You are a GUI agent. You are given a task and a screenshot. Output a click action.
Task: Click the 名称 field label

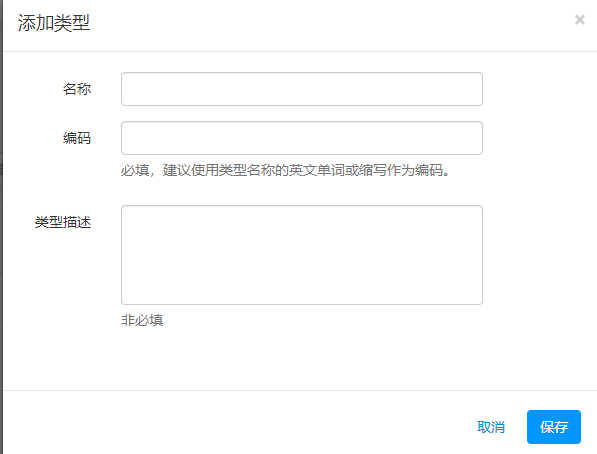[x=77, y=89]
